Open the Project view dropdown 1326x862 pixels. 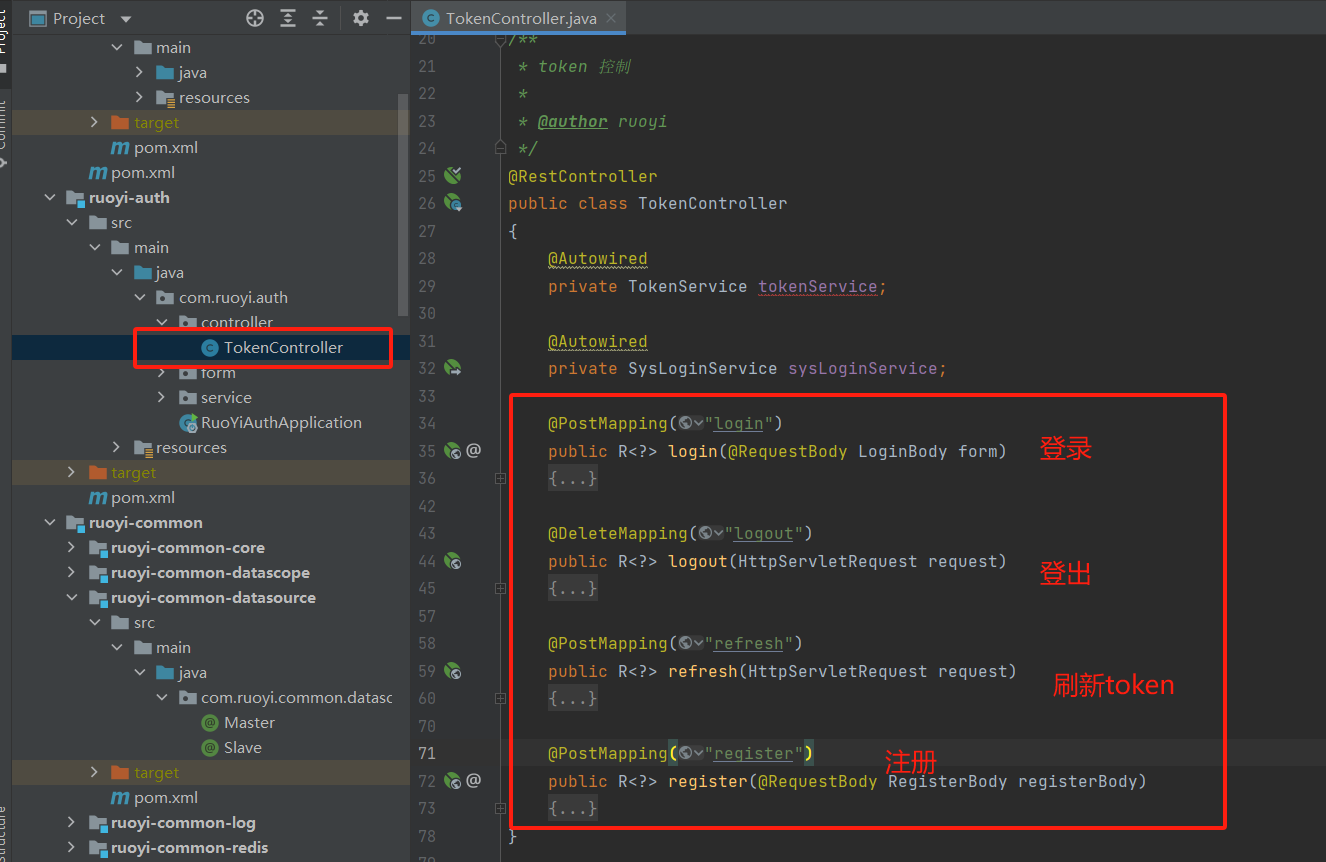(x=125, y=19)
